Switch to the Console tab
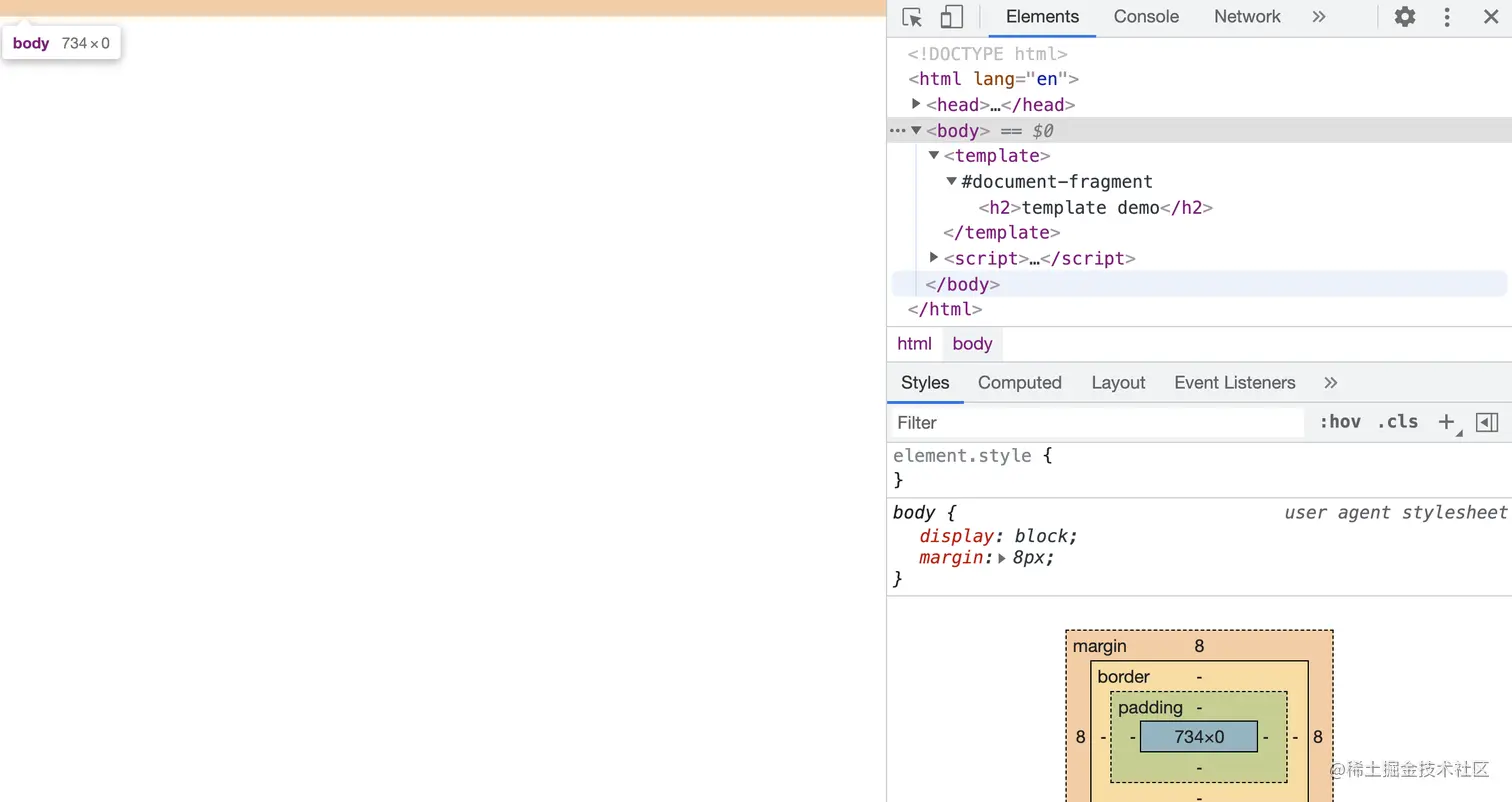Screen dimensions: 1512x802 click(1146, 17)
